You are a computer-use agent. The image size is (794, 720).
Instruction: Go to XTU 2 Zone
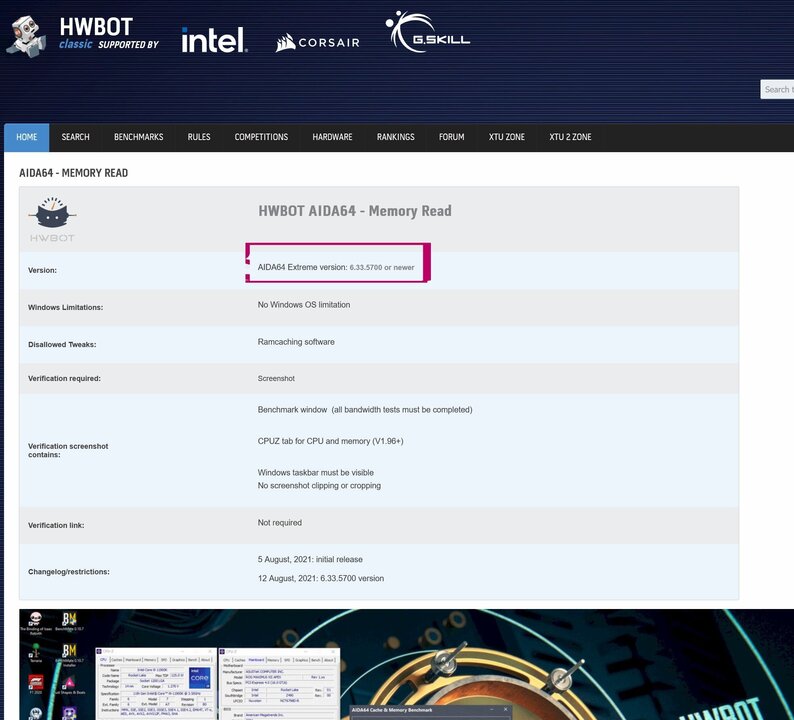tap(570, 137)
